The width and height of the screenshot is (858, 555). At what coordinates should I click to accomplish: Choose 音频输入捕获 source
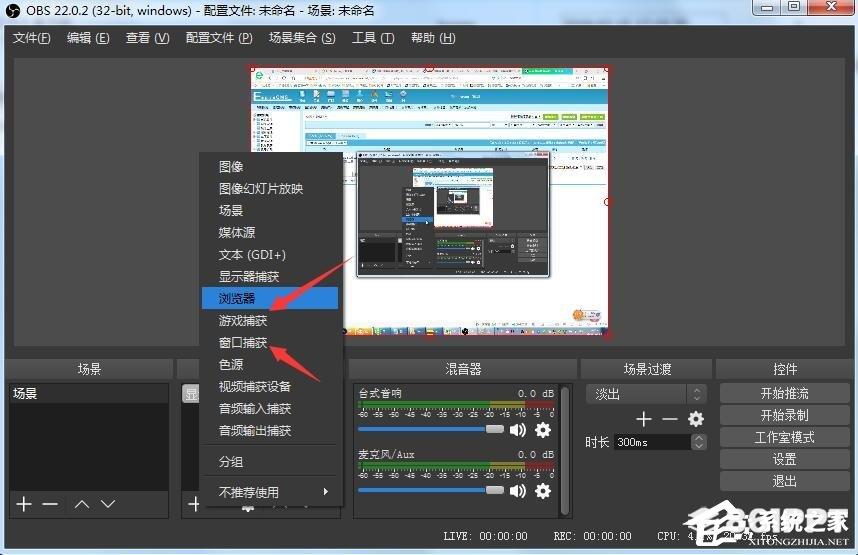(x=255, y=409)
